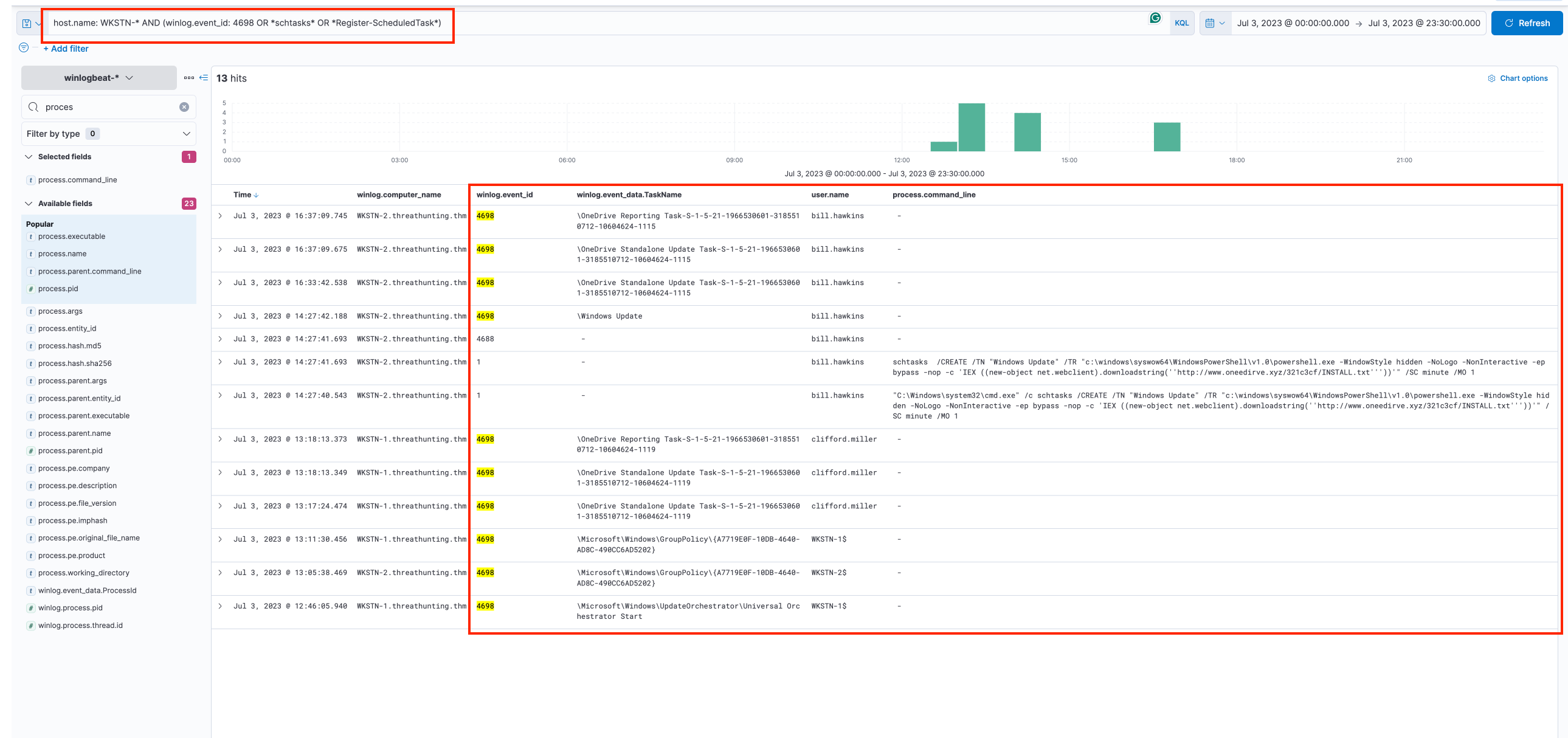Select the process.args field
The image size is (1568, 738).
click(x=60, y=311)
